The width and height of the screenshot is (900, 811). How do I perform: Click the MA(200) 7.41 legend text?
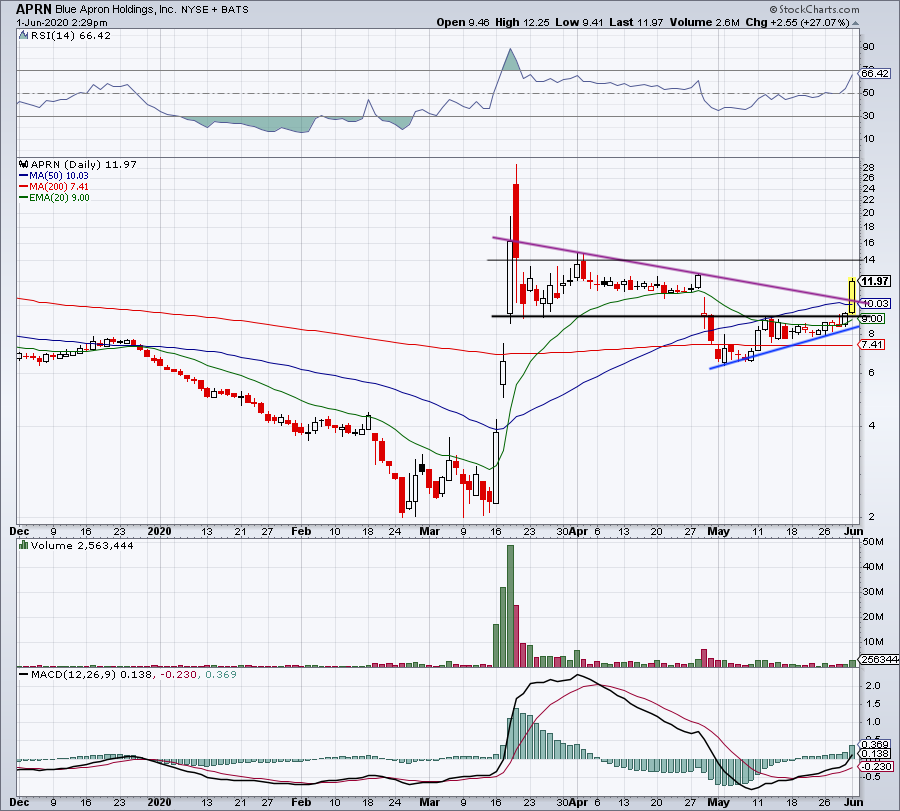point(59,187)
